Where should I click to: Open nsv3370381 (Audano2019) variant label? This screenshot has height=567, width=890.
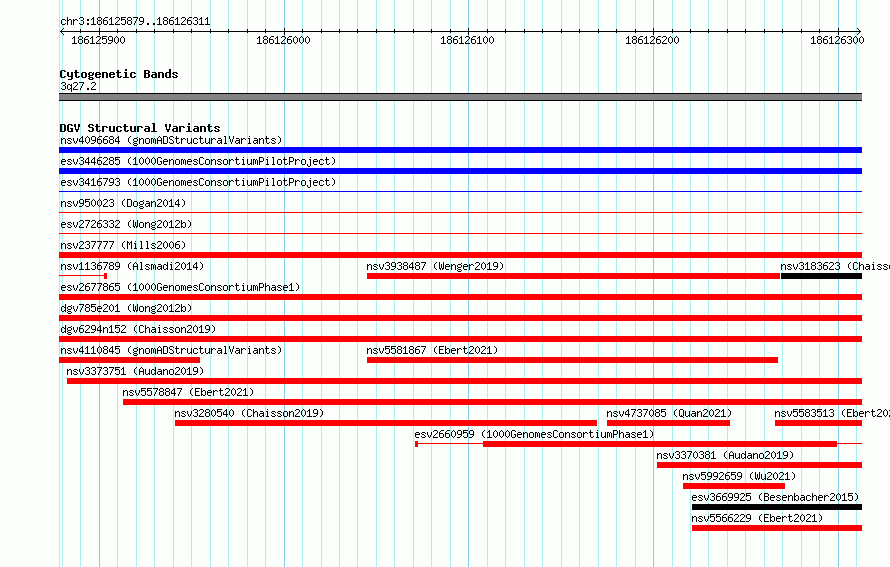725,455
